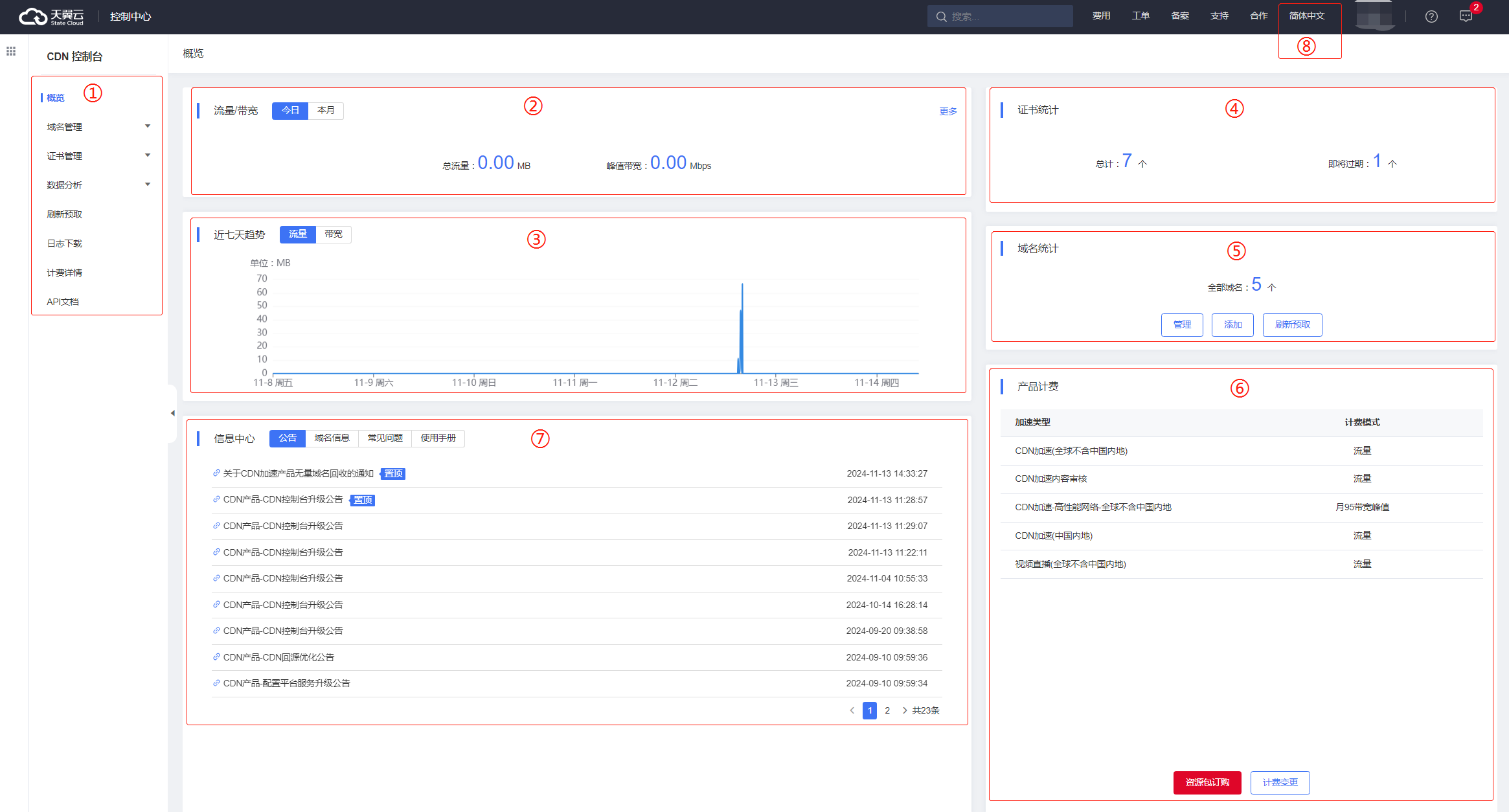Go to next announcements page arrow
The width and height of the screenshot is (1509, 812).
904,710
